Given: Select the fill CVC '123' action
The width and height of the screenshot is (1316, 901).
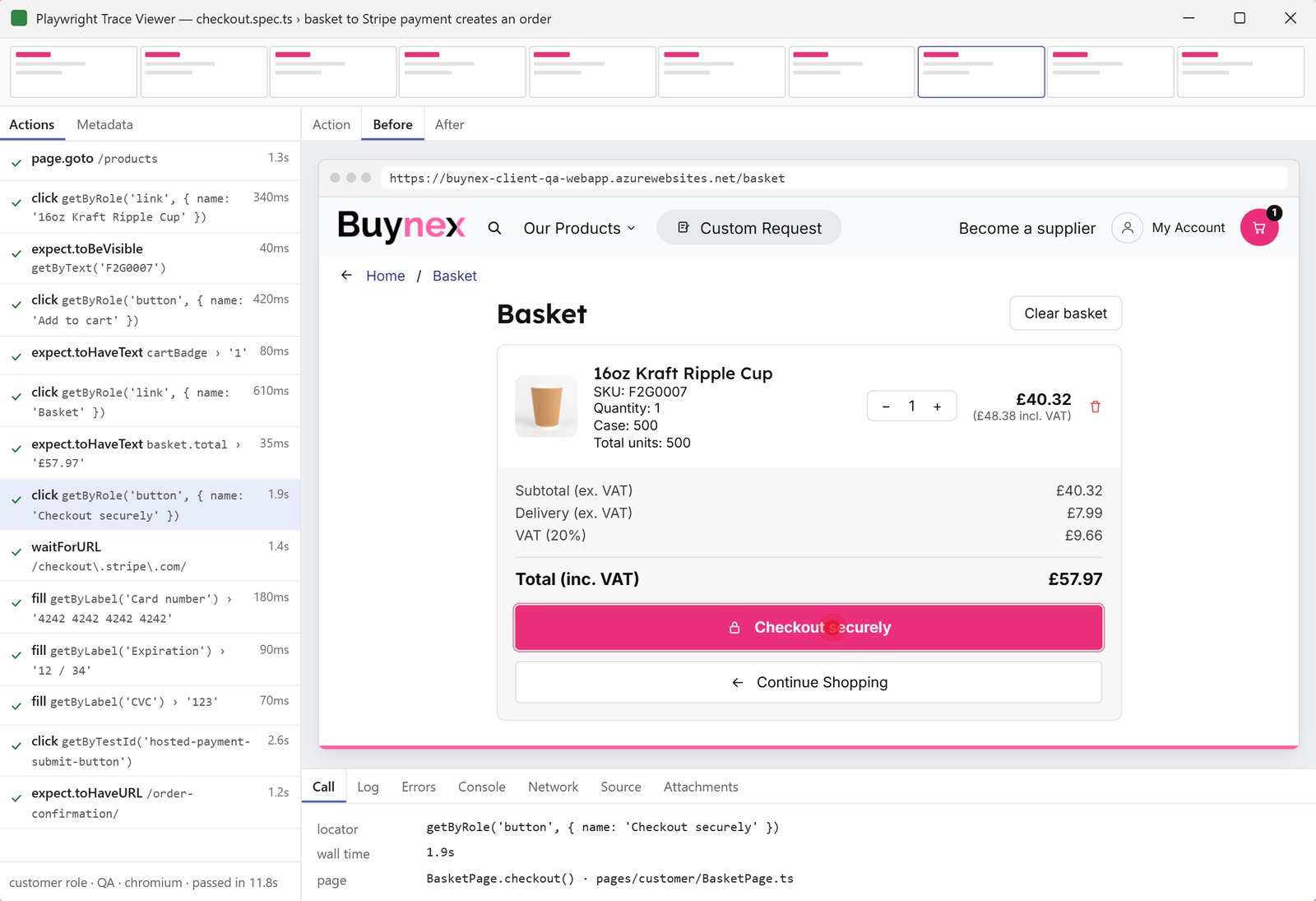Looking at the screenshot, I should click(150, 704).
